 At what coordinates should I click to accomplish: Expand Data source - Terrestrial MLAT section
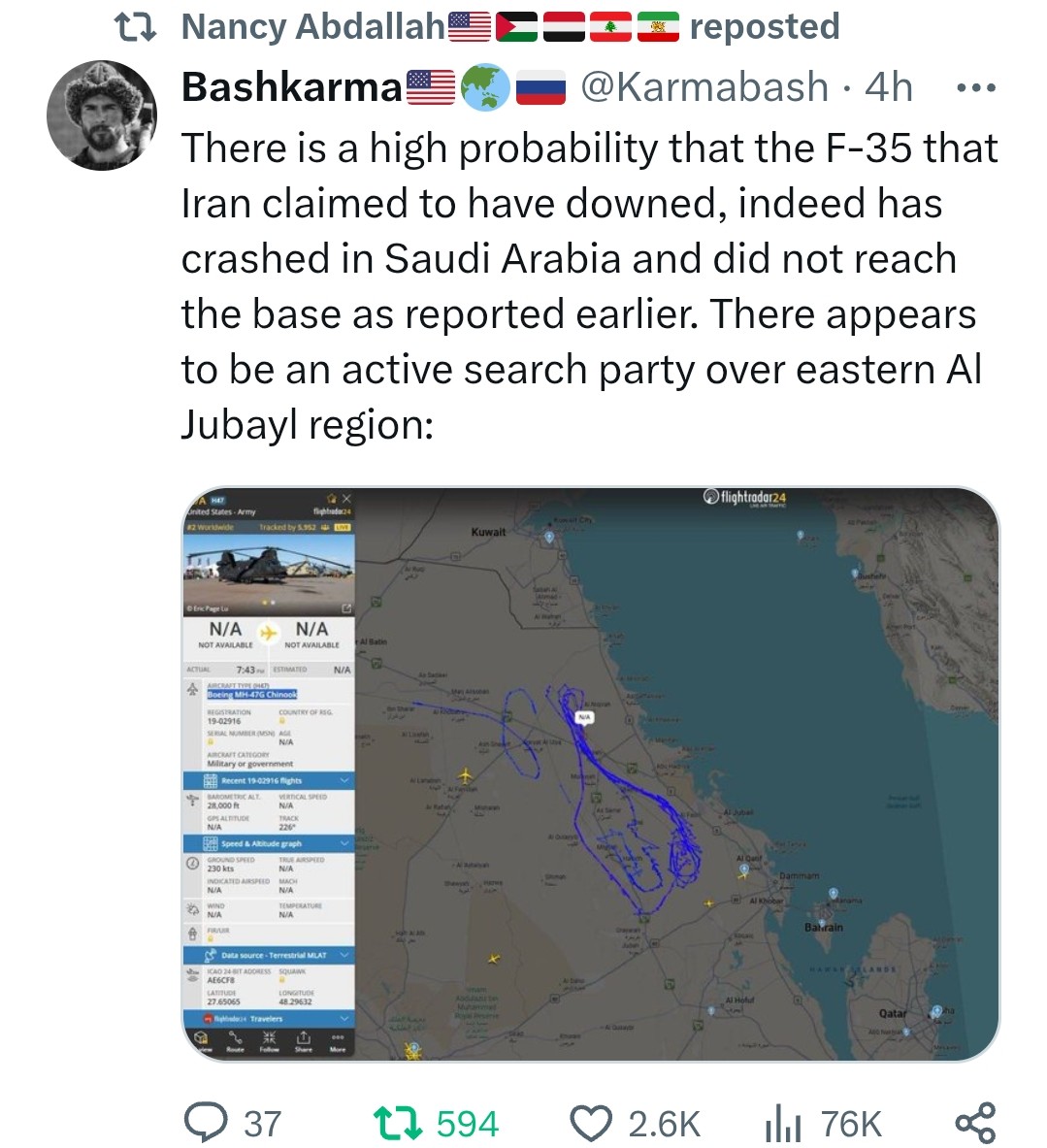(x=344, y=956)
